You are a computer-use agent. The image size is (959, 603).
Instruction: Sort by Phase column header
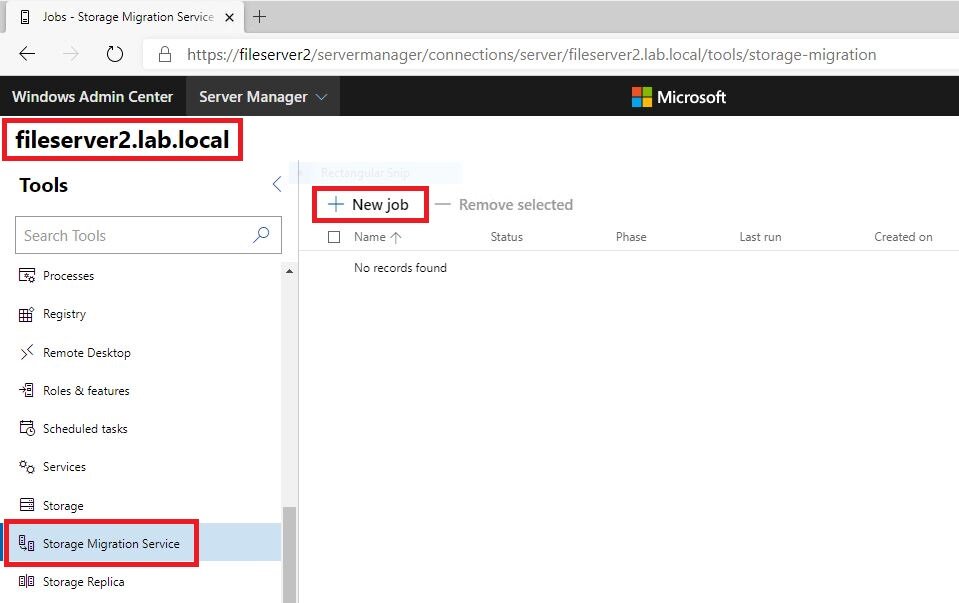coord(631,237)
